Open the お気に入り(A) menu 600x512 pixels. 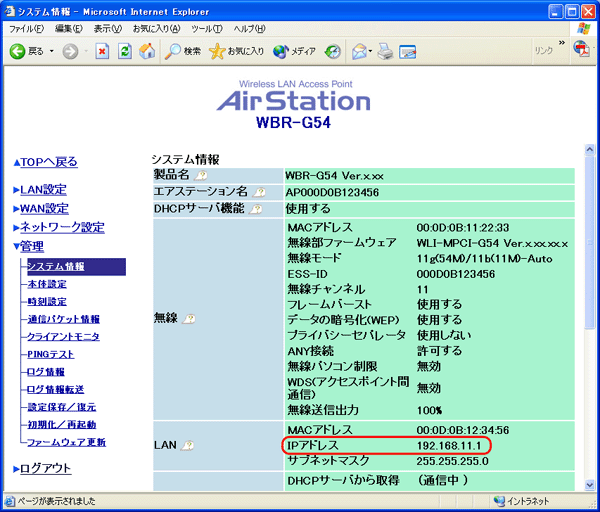pos(157,29)
